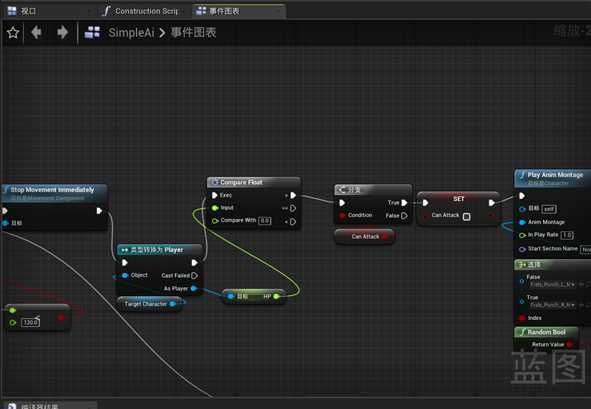Click the SET node exec output pin

[492, 203]
